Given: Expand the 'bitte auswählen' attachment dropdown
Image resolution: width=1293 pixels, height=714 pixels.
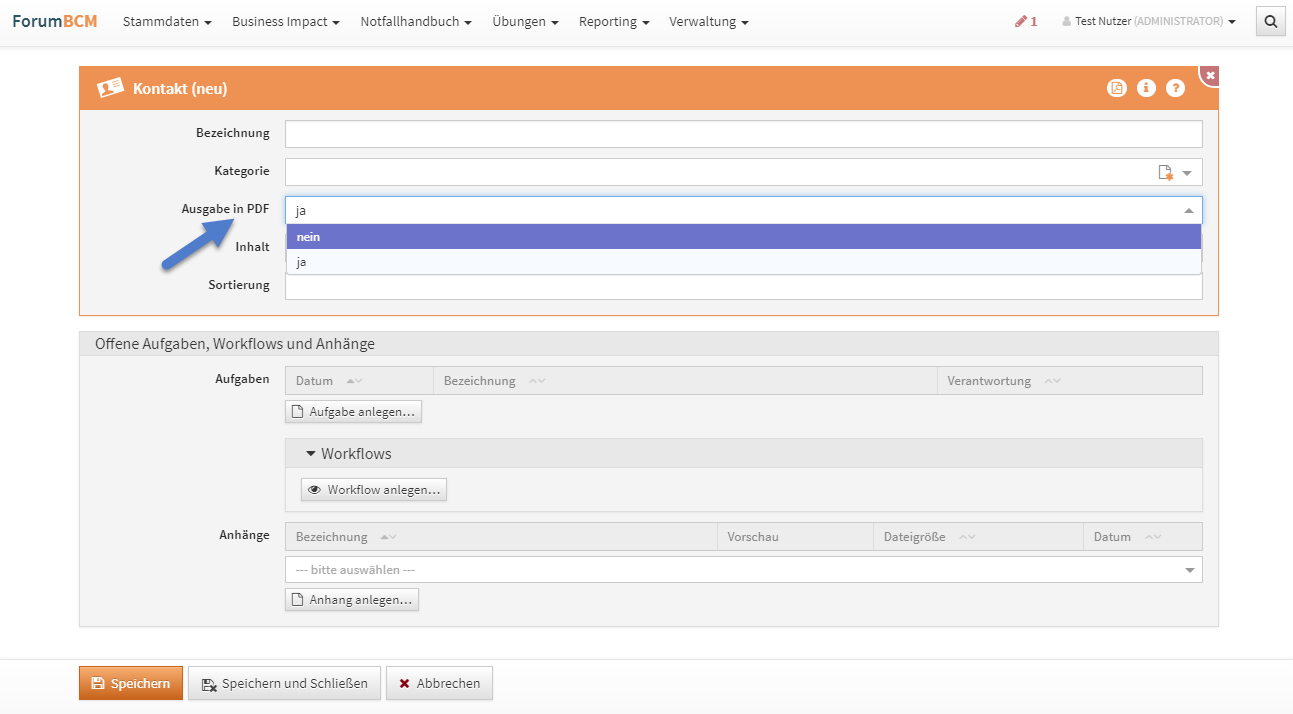Looking at the screenshot, I should pyautogui.click(x=1189, y=570).
